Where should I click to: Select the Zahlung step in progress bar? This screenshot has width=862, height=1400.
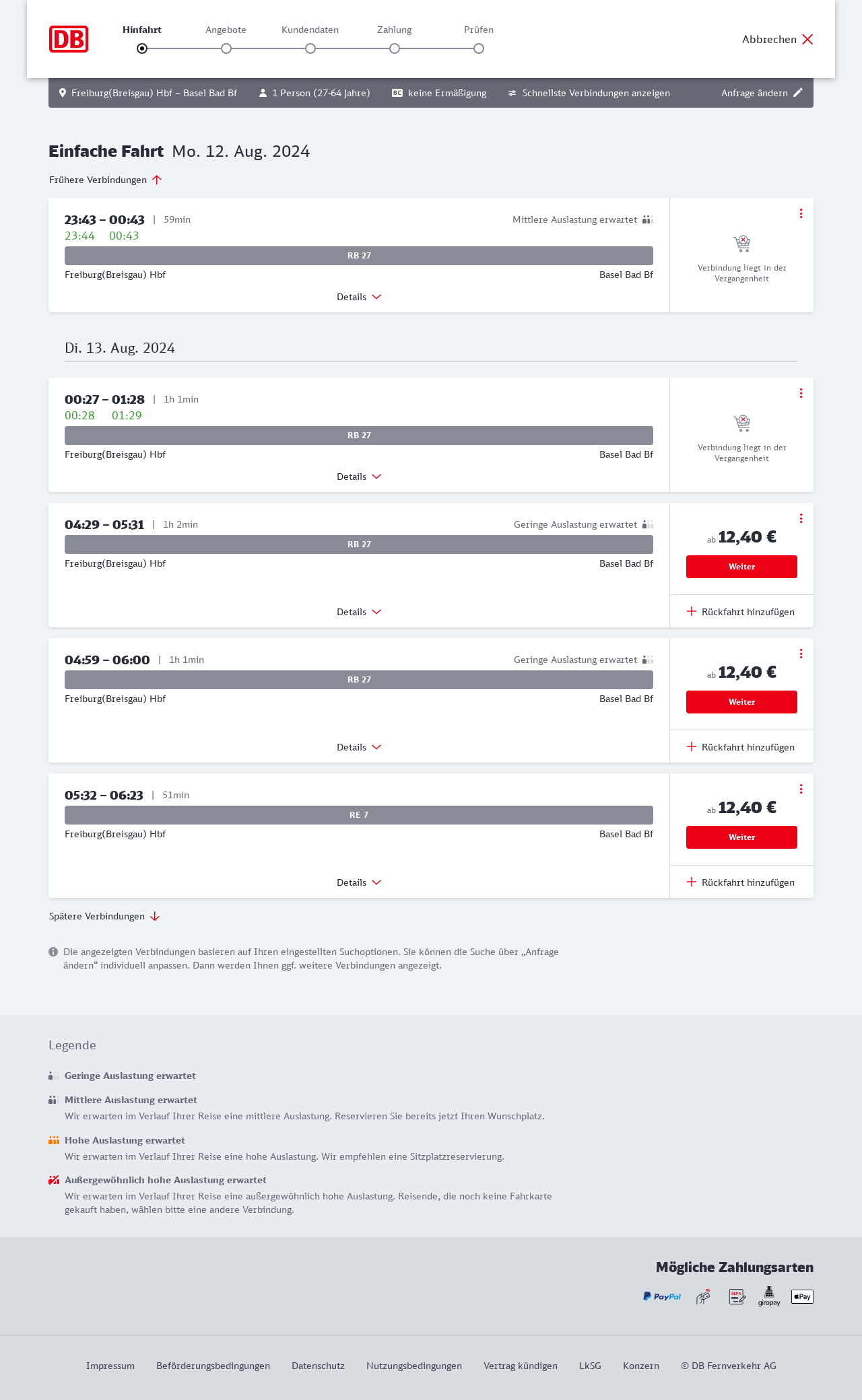tap(395, 48)
